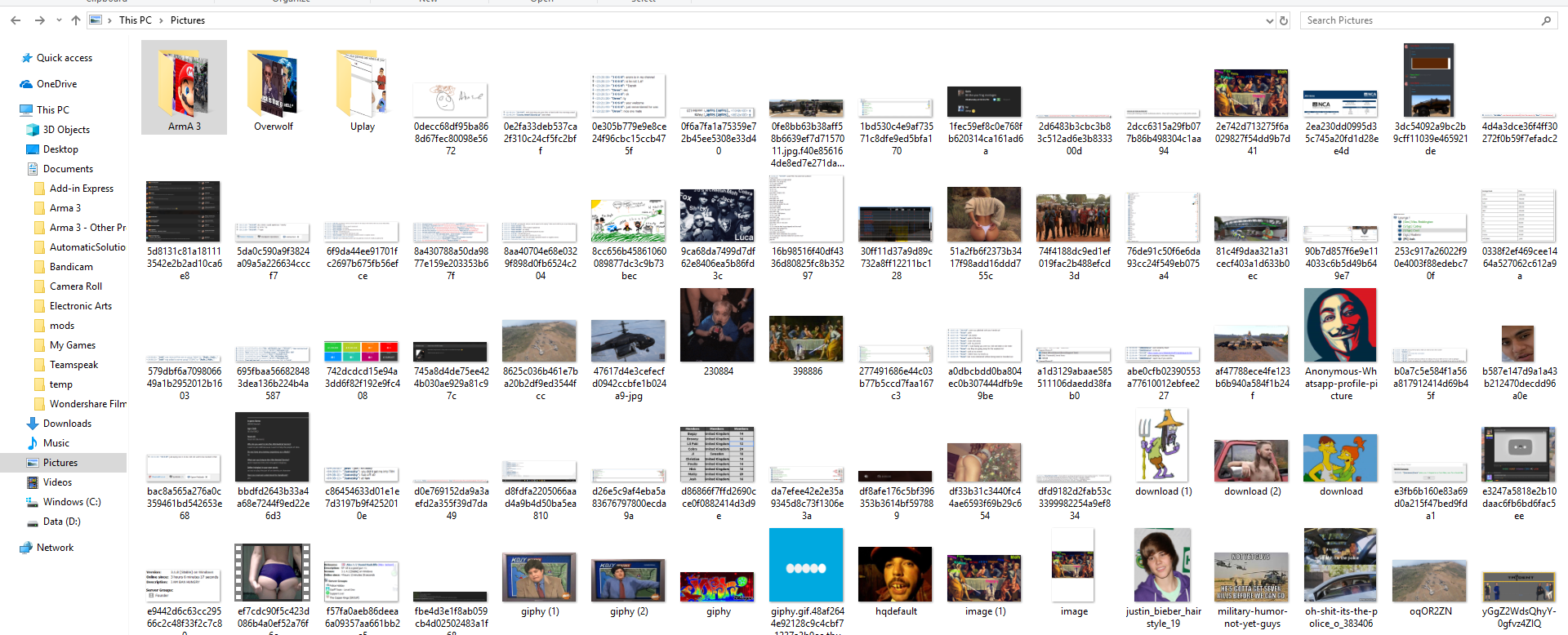Image resolution: width=1568 pixels, height=635 pixels.
Task: Select the 398886 painting thumbnail
Action: 807,339
